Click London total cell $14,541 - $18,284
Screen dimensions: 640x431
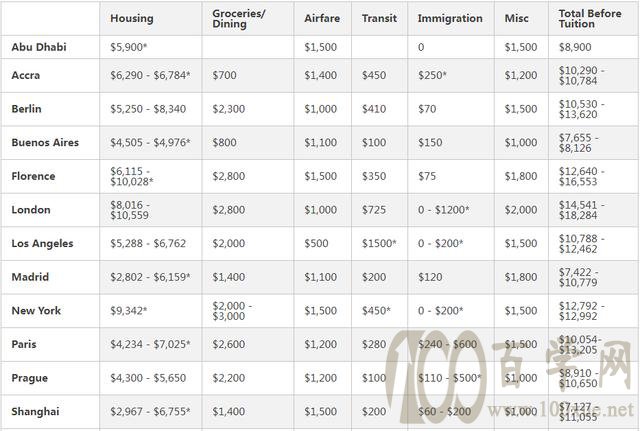coord(582,210)
